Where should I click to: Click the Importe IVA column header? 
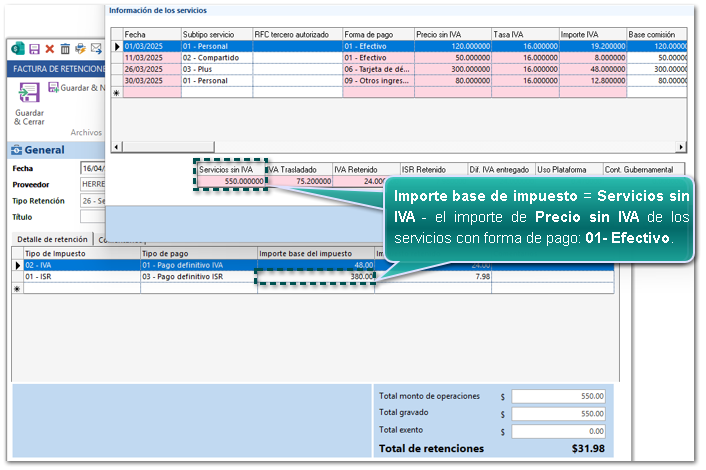coord(593,34)
